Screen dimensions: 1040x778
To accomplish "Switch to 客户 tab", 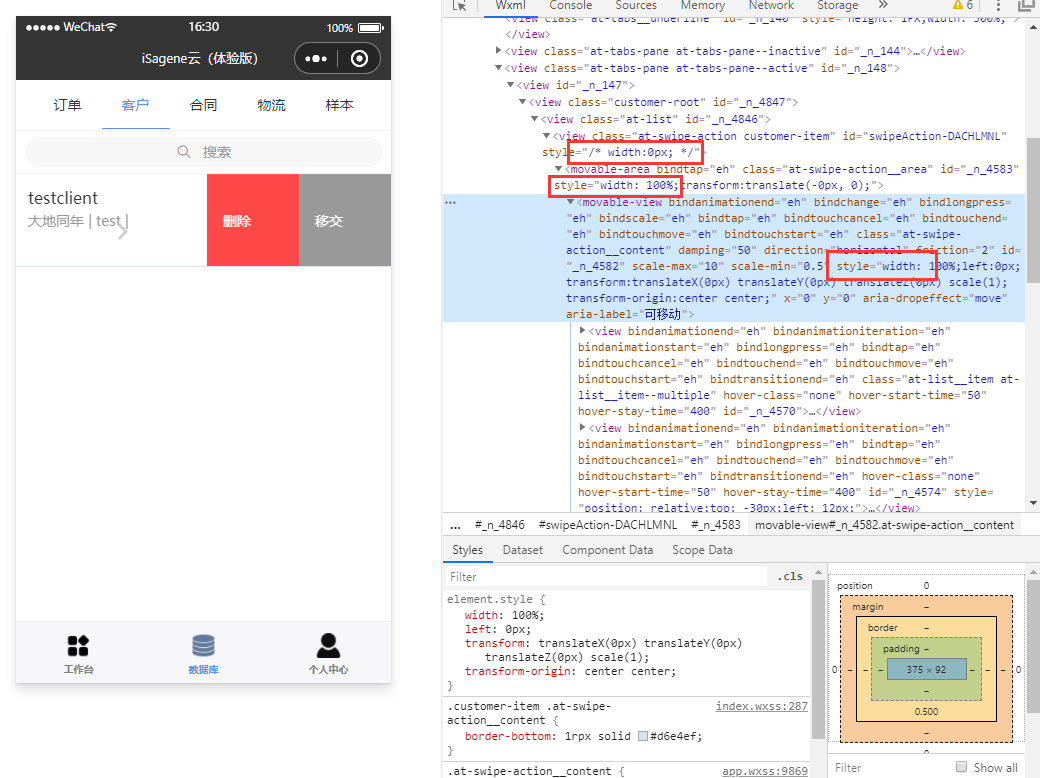I will coord(135,105).
